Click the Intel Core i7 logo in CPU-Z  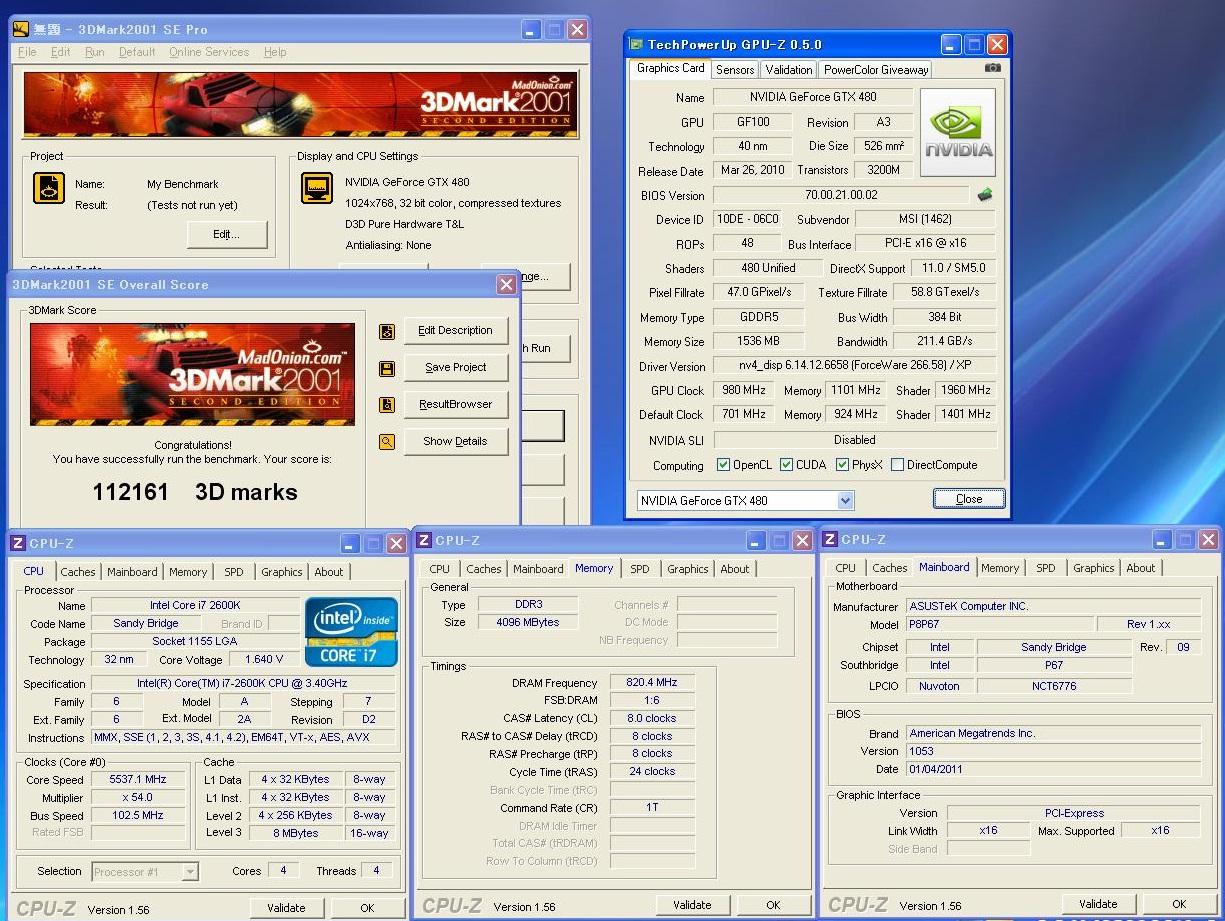[x=351, y=632]
